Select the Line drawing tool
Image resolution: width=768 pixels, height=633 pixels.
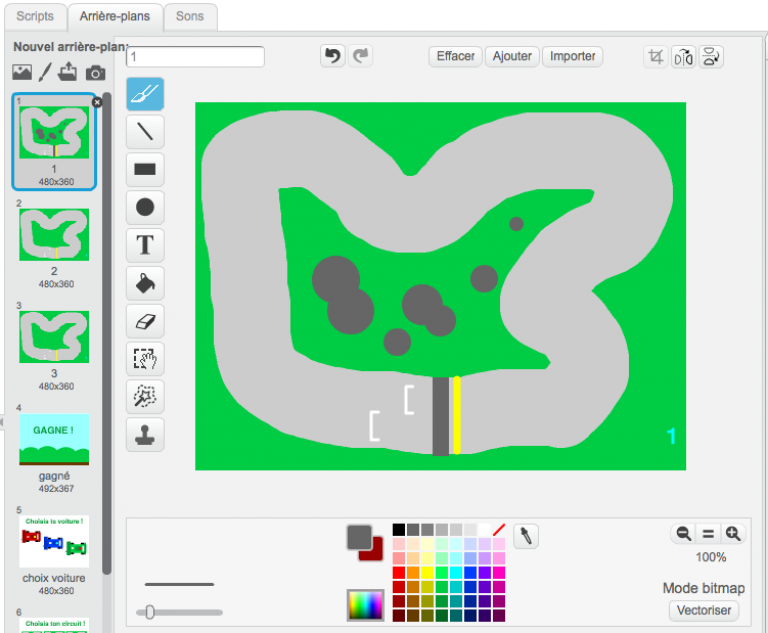[145, 131]
